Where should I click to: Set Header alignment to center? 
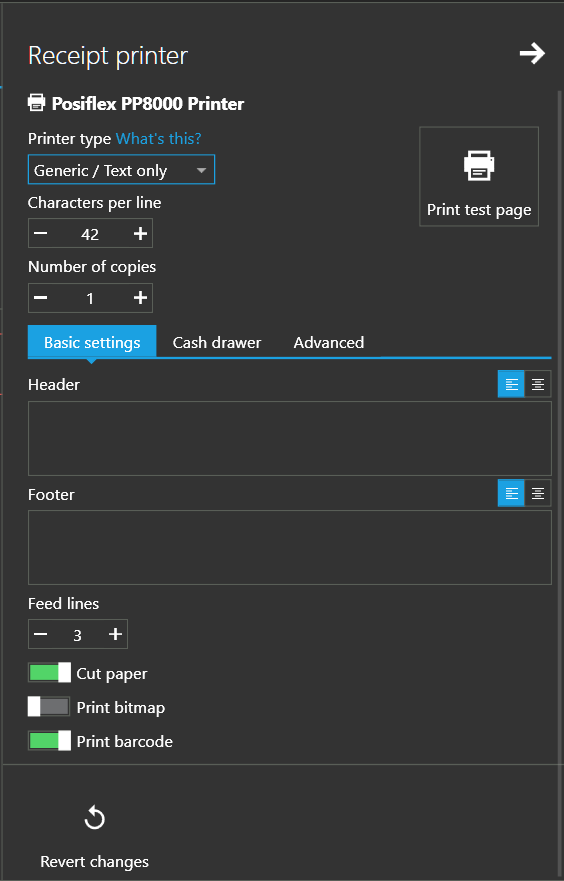pyautogui.click(x=538, y=384)
